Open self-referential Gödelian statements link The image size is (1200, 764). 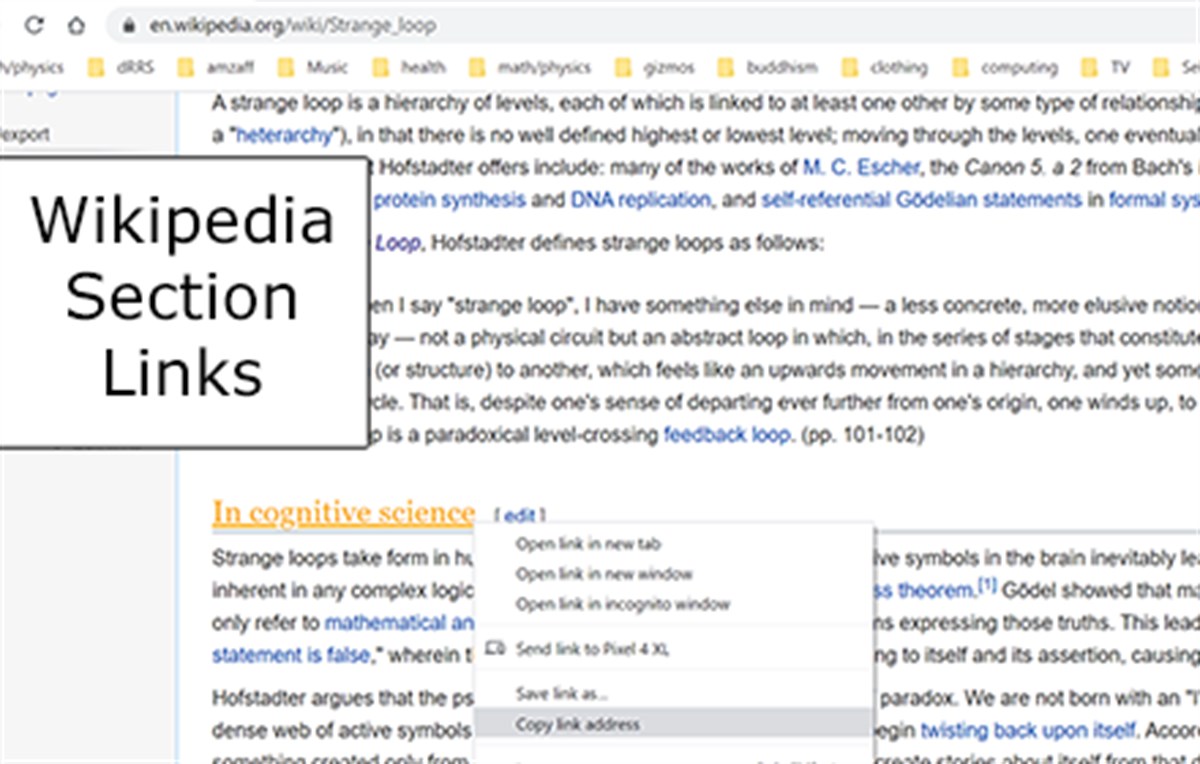921,199
